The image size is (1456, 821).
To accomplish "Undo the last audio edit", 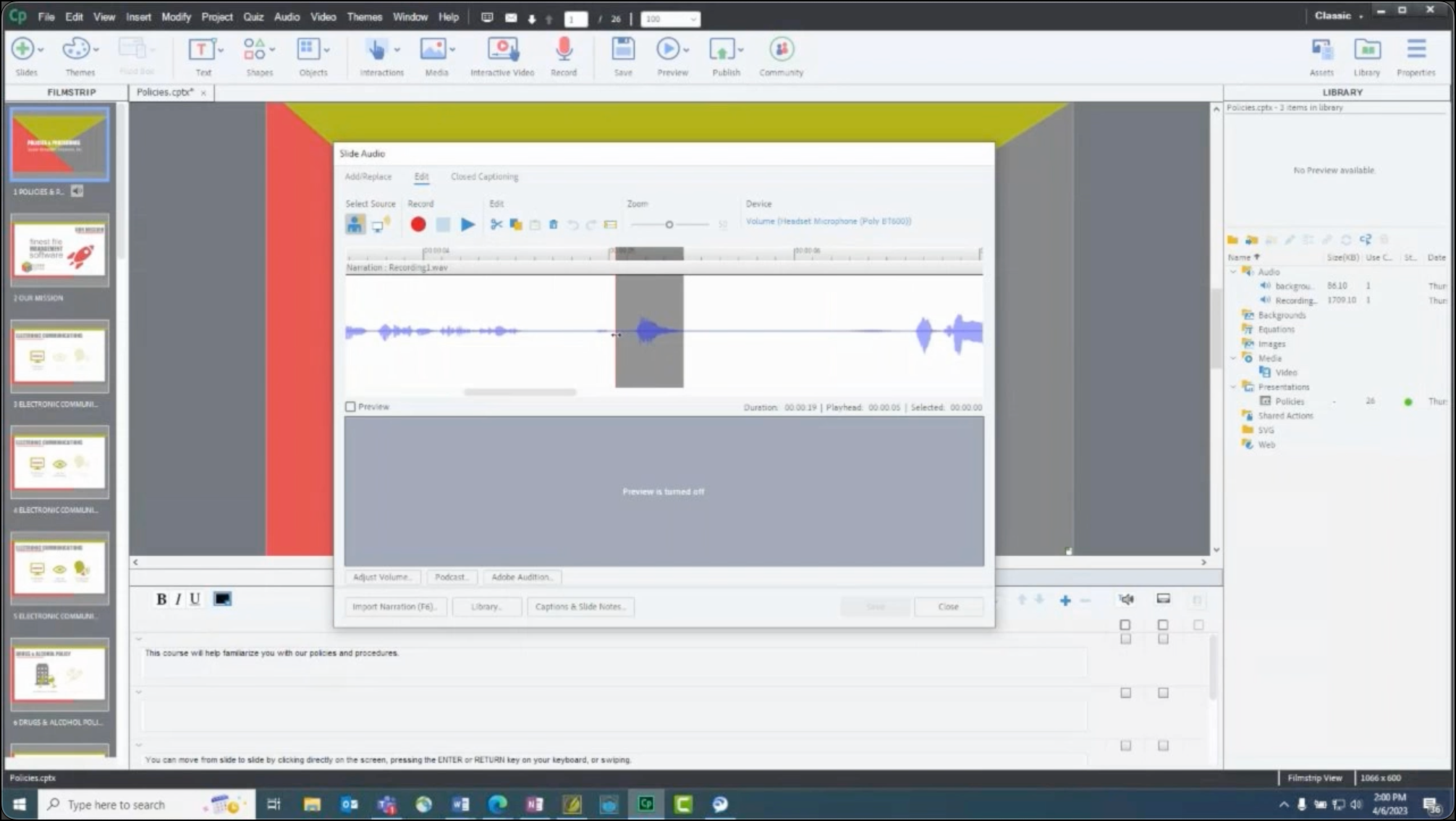I will (572, 224).
